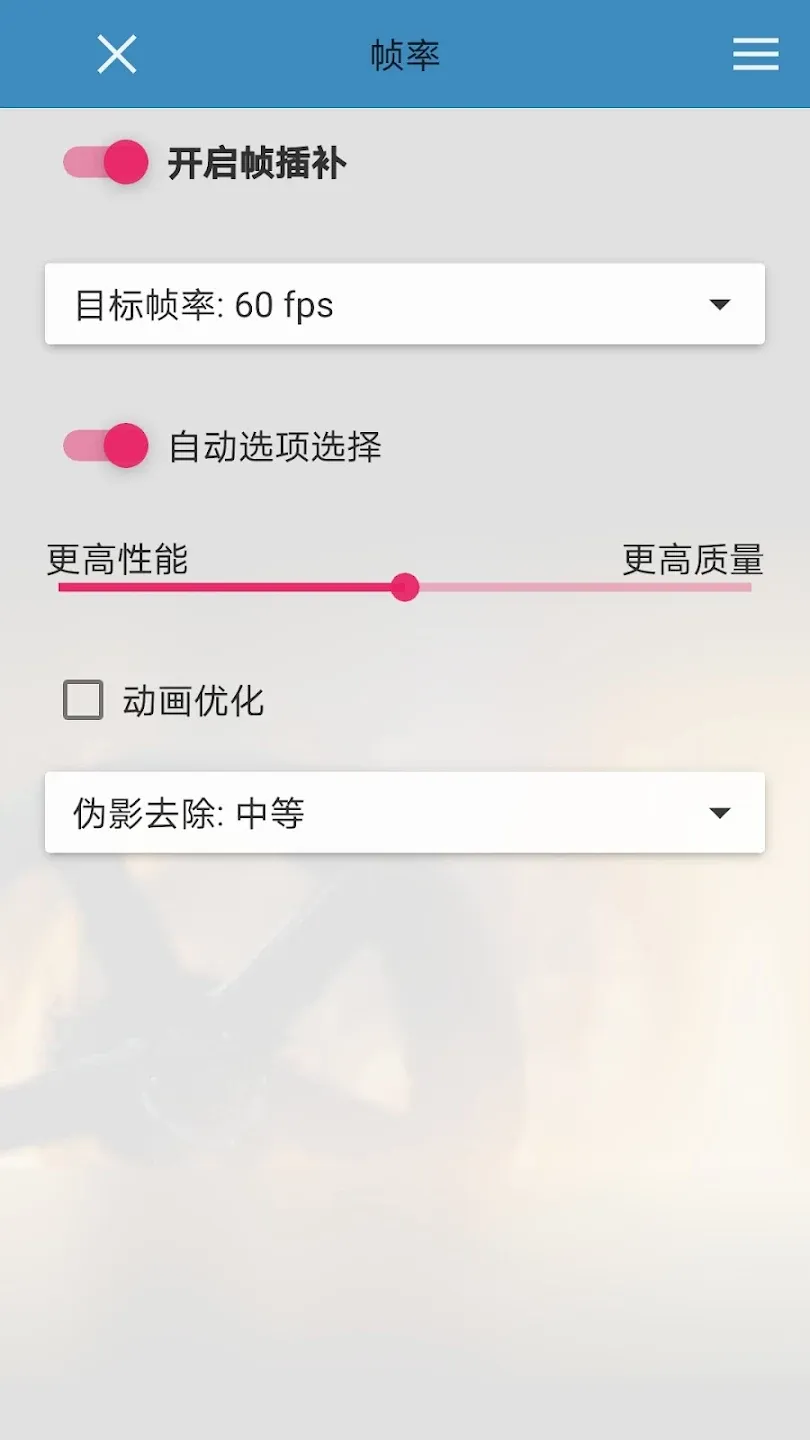Tap the 更高质量 label
Image resolution: width=810 pixels, height=1440 pixels.
(x=693, y=560)
